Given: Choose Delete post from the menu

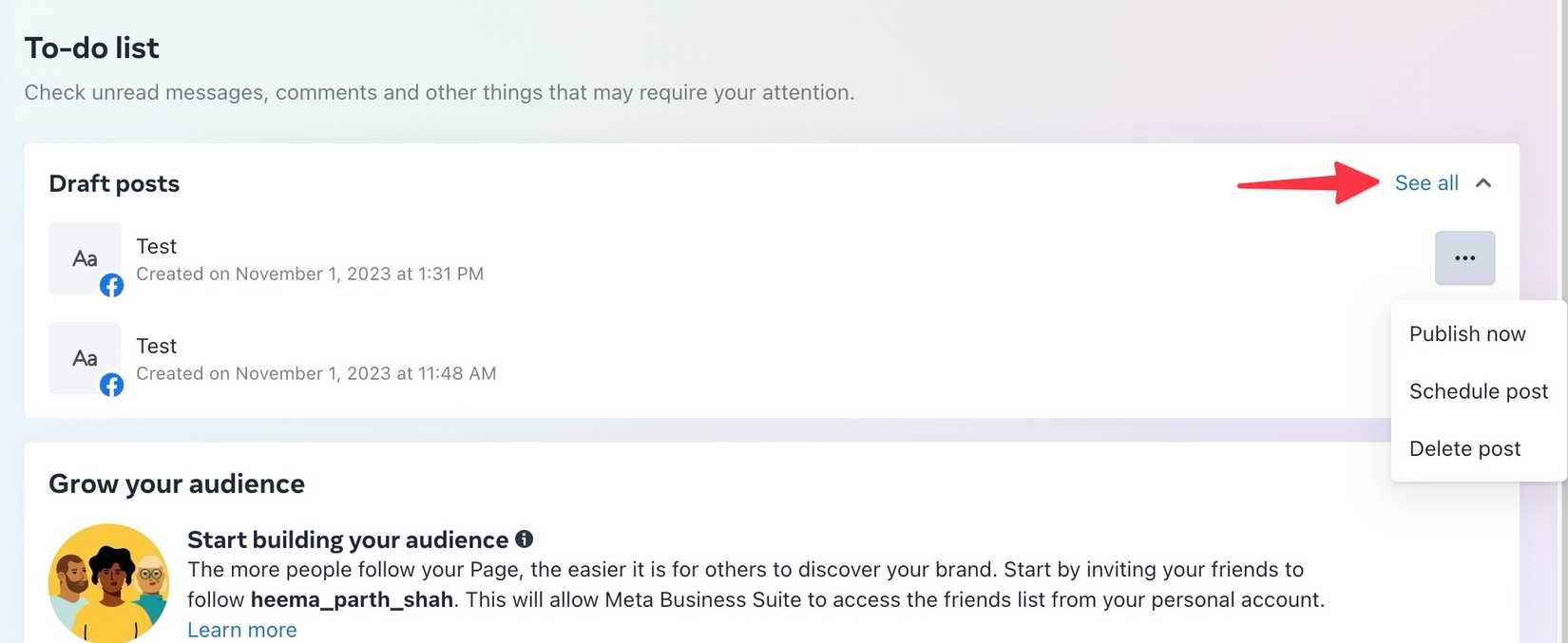Looking at the screenshot, I should [1464, 447].
